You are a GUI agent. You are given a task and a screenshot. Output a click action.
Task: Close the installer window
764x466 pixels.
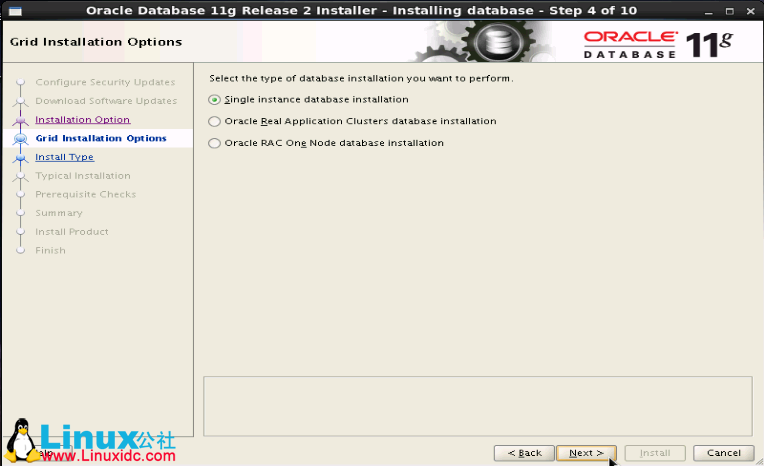pos(750,11)
